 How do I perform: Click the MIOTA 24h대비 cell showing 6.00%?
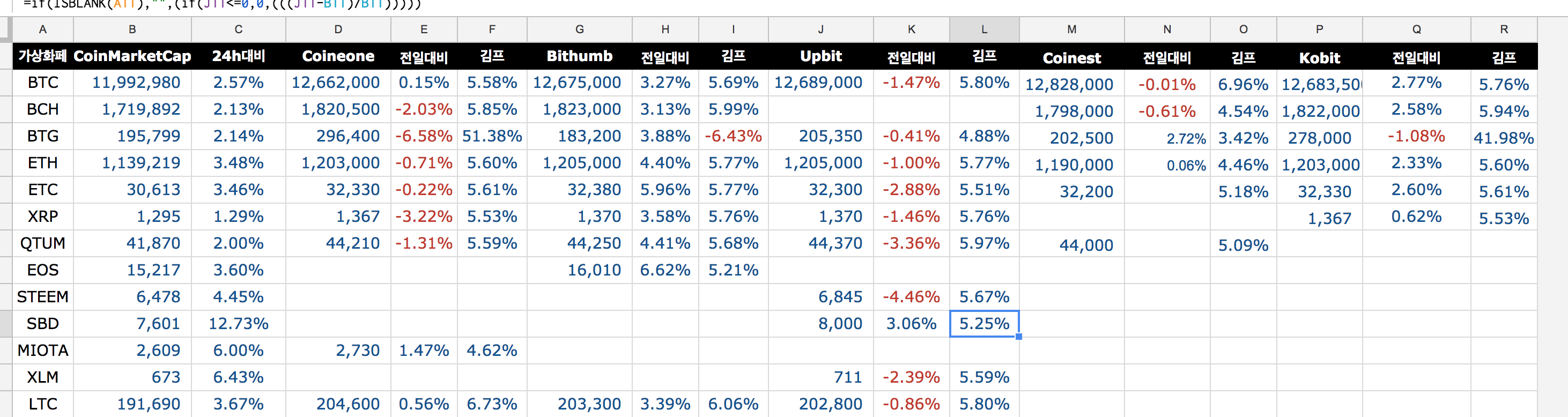pos(239,350)
